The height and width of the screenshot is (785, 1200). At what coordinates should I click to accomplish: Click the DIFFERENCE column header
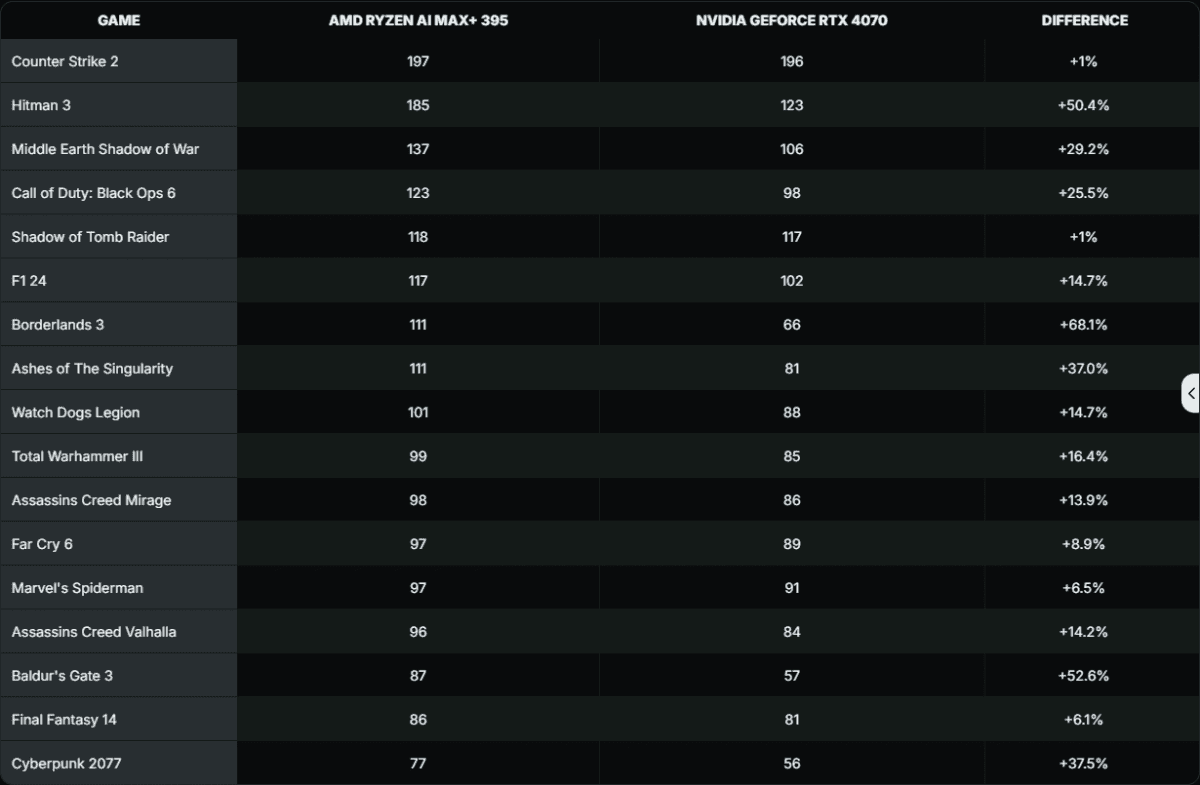tap(1084, 20)
